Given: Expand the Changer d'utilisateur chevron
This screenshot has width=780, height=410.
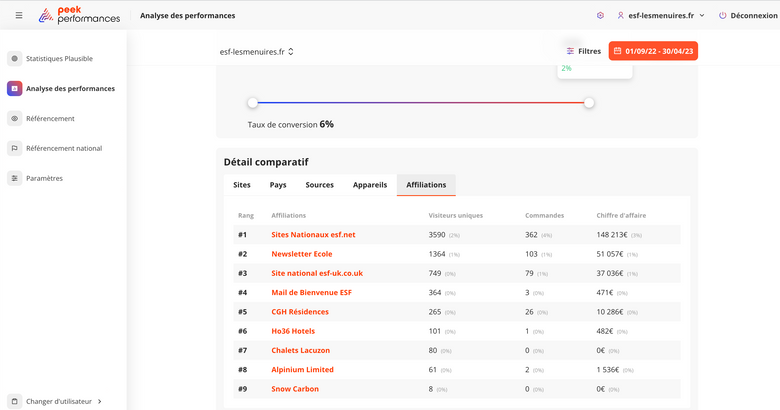Looking at the screenshot, I should pyautogui.click(x=100, y=401).
